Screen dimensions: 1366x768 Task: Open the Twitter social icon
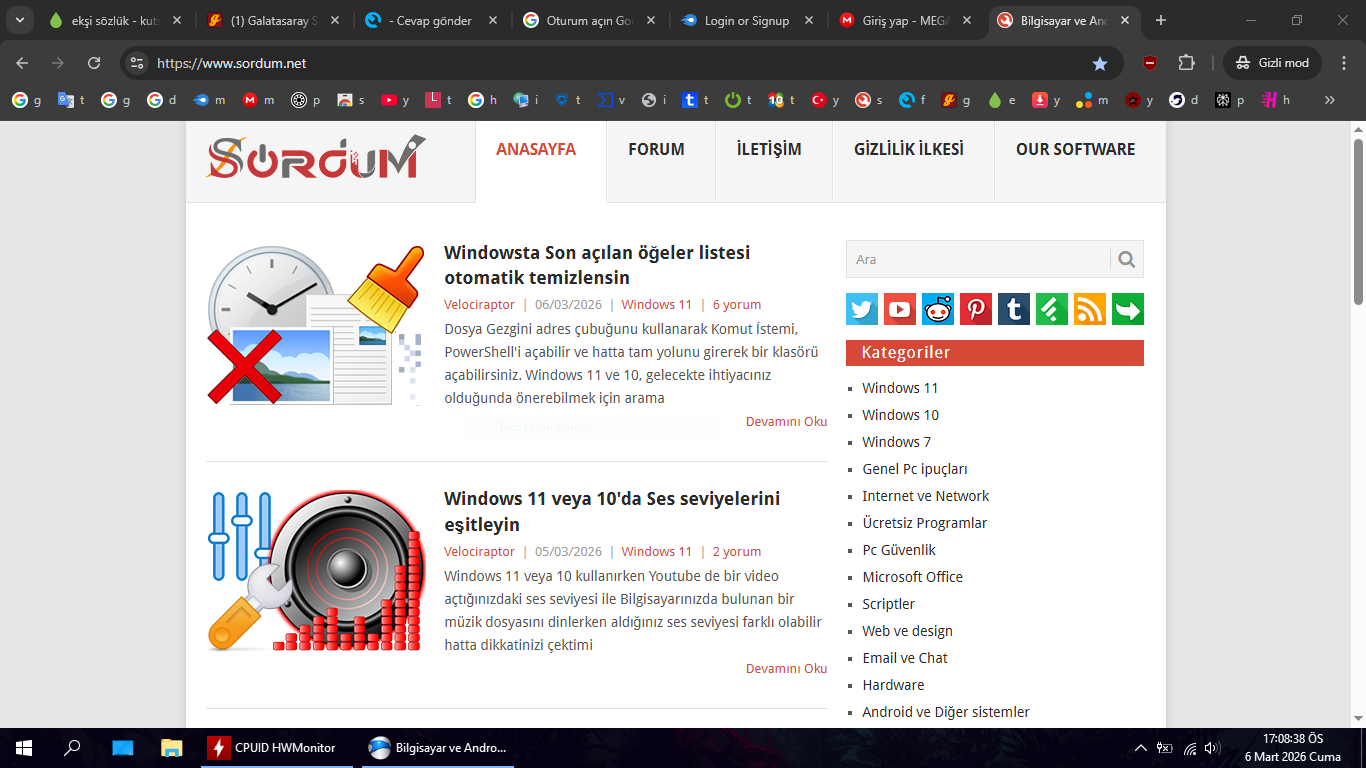862,309
